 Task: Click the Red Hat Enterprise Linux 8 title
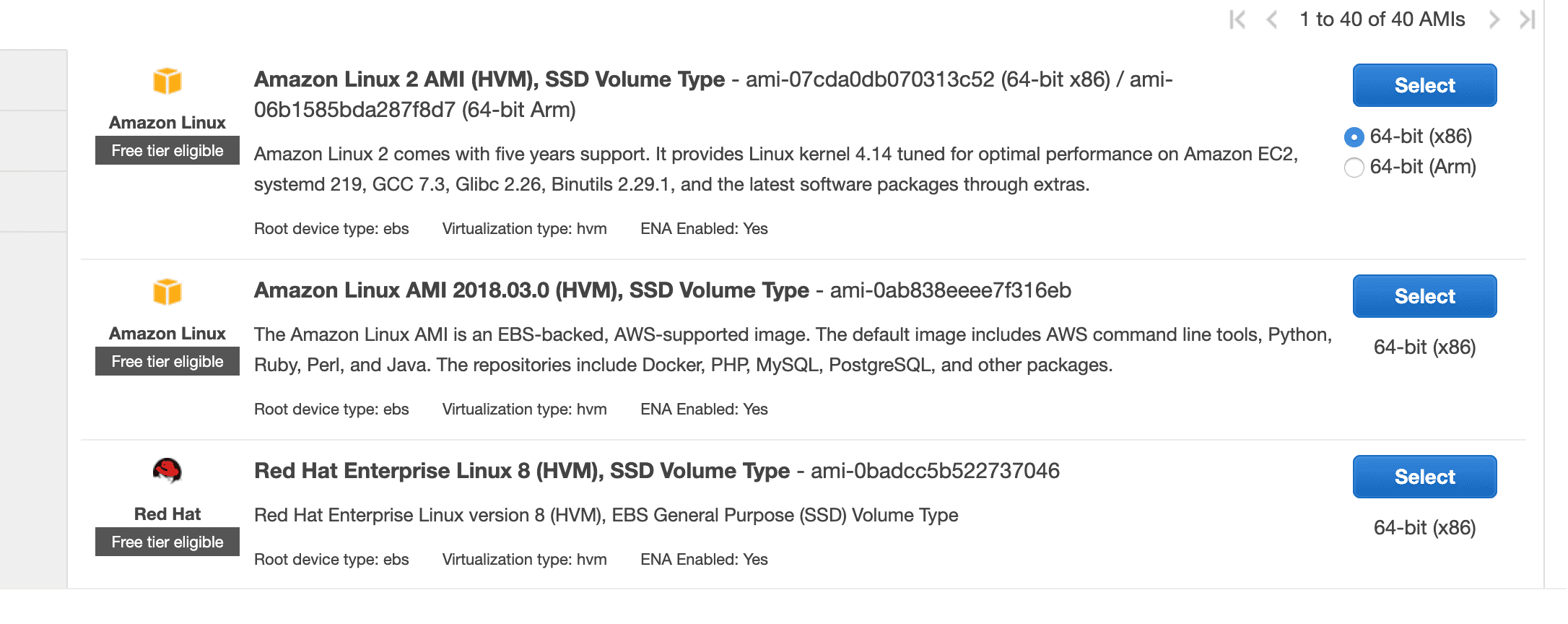point(521,471)
